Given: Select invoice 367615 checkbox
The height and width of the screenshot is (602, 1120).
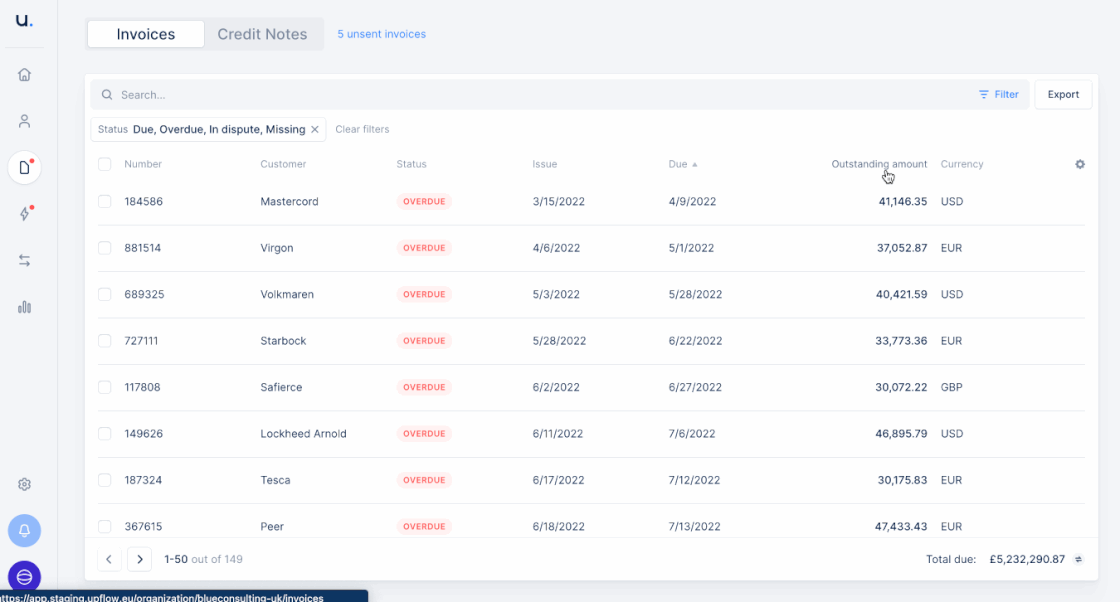Looking at the screenshot, I should (105, 526).
